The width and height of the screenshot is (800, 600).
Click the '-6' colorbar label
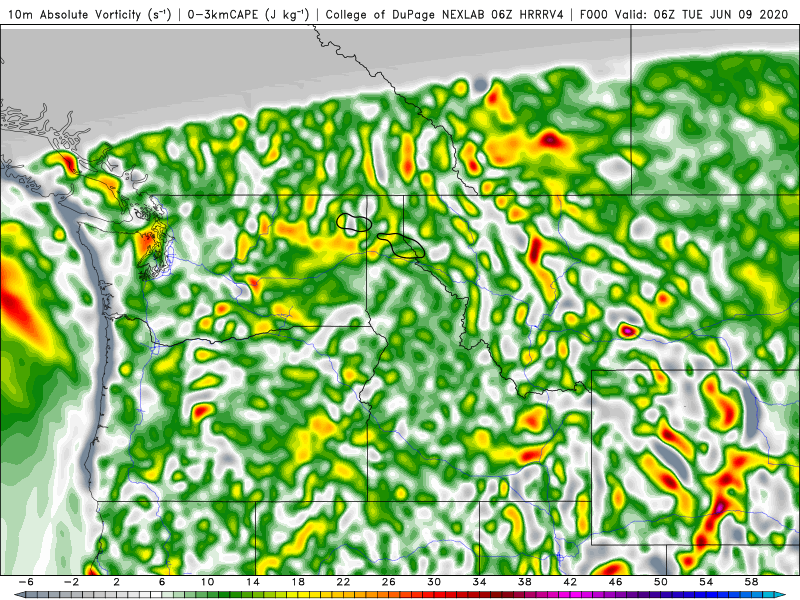(x=26, y=582)
